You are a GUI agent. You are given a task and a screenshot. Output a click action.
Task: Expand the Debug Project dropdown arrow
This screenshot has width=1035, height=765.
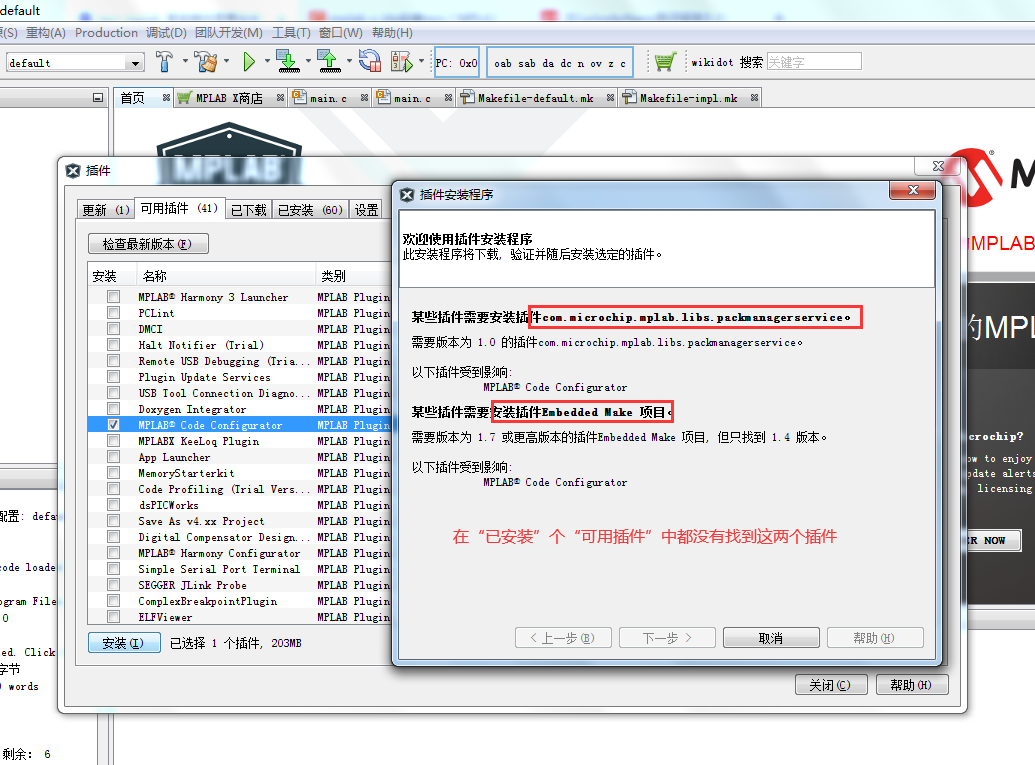pyautogui.click(x=422, y=61)
